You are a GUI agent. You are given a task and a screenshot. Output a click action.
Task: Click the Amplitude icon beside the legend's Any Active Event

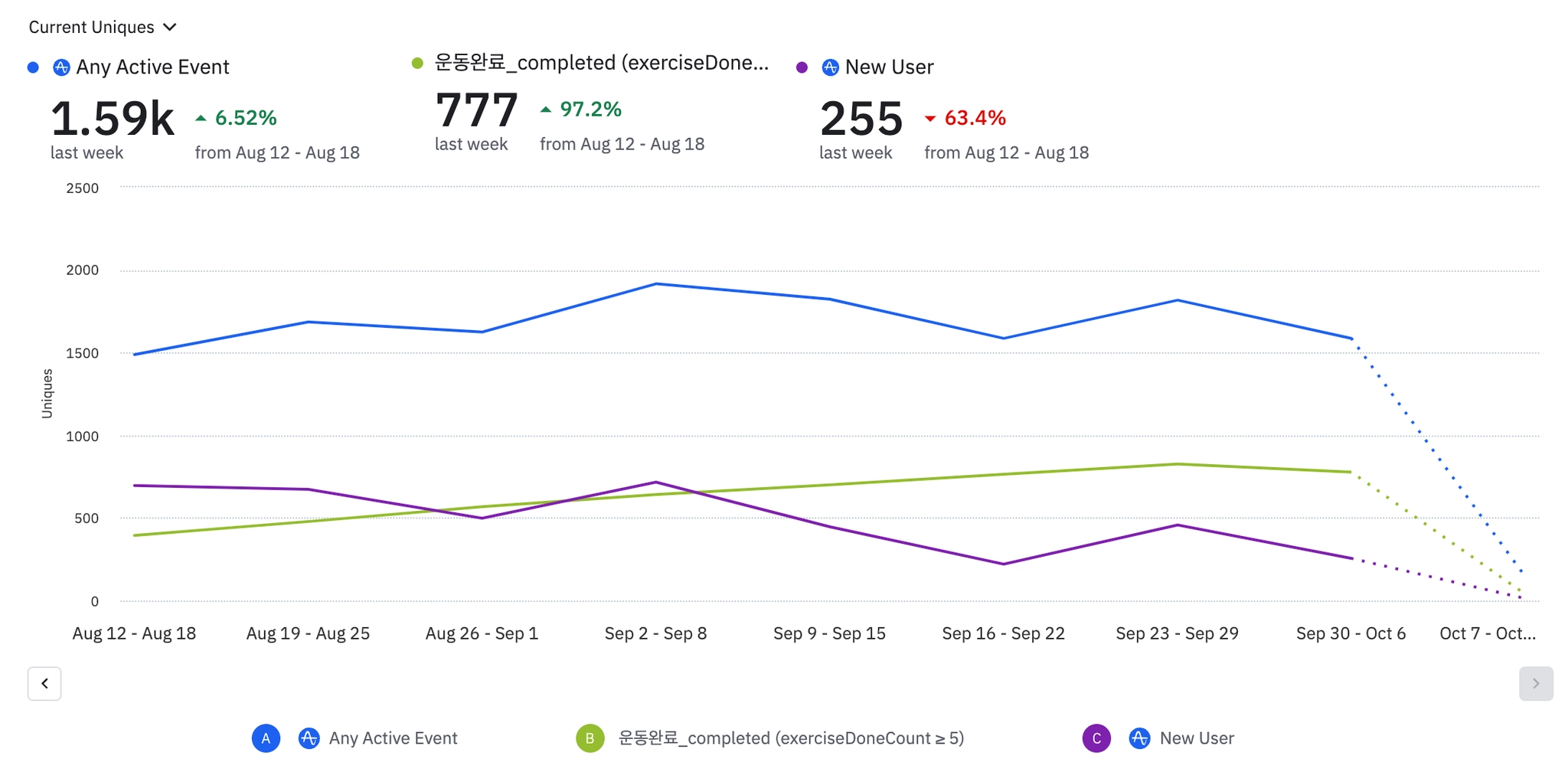tap(309, 738)
